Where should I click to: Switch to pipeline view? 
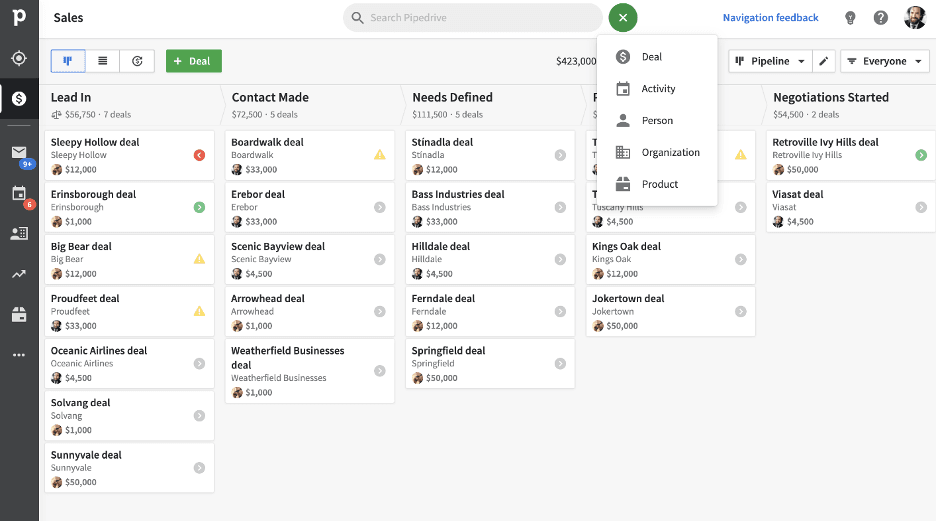coord(68,61)
